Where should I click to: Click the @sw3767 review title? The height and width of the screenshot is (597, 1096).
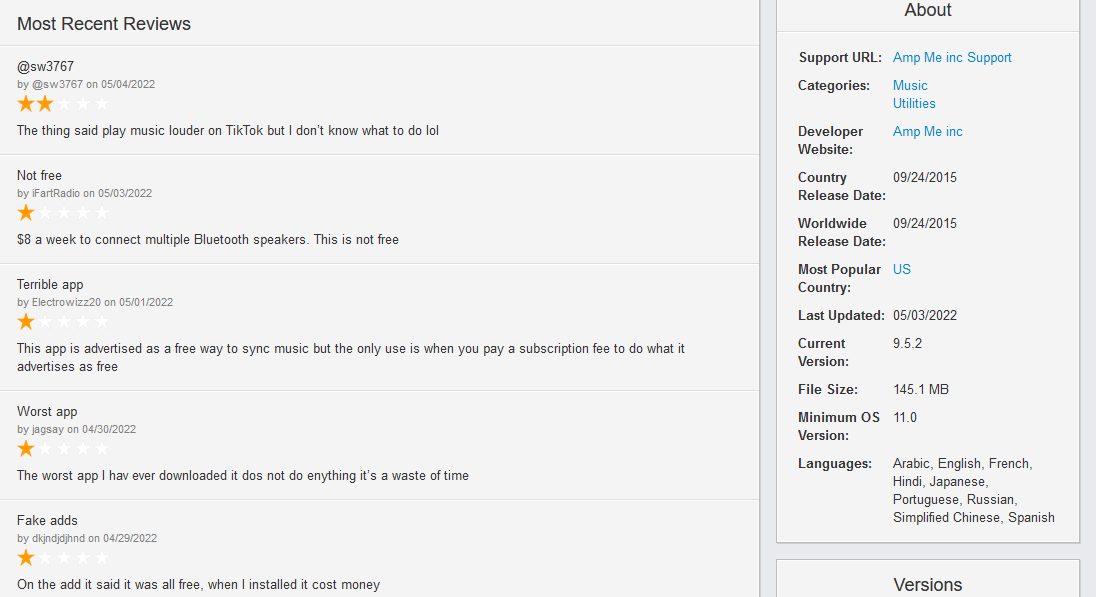[45, 67]
